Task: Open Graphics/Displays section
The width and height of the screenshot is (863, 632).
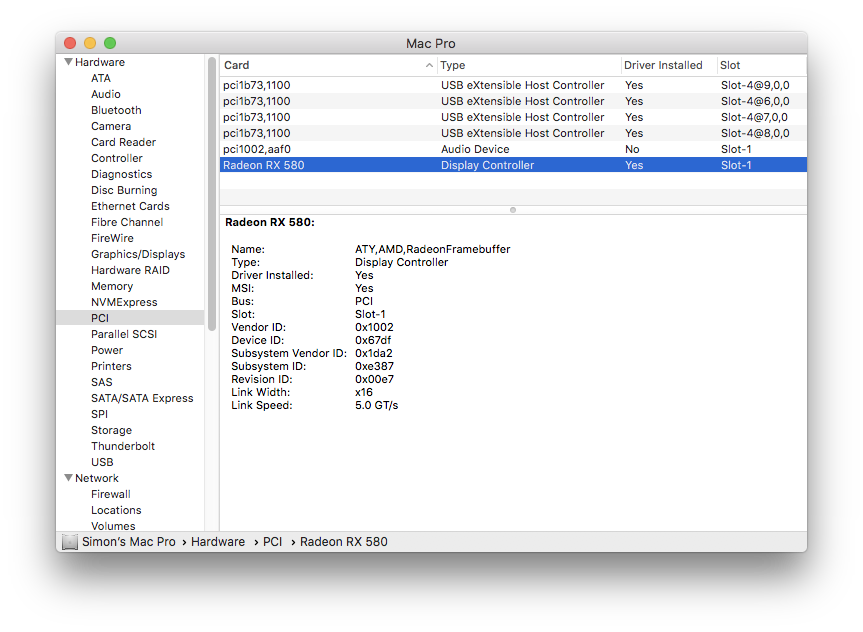Action: (138, 254)
